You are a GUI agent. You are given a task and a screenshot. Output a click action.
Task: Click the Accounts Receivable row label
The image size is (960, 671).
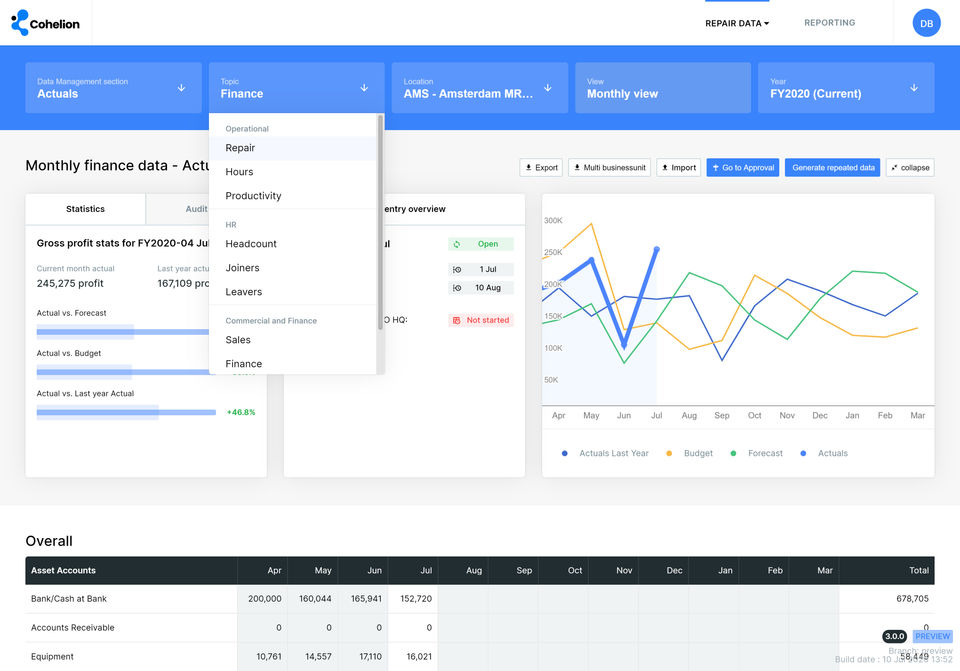point(73,628)
